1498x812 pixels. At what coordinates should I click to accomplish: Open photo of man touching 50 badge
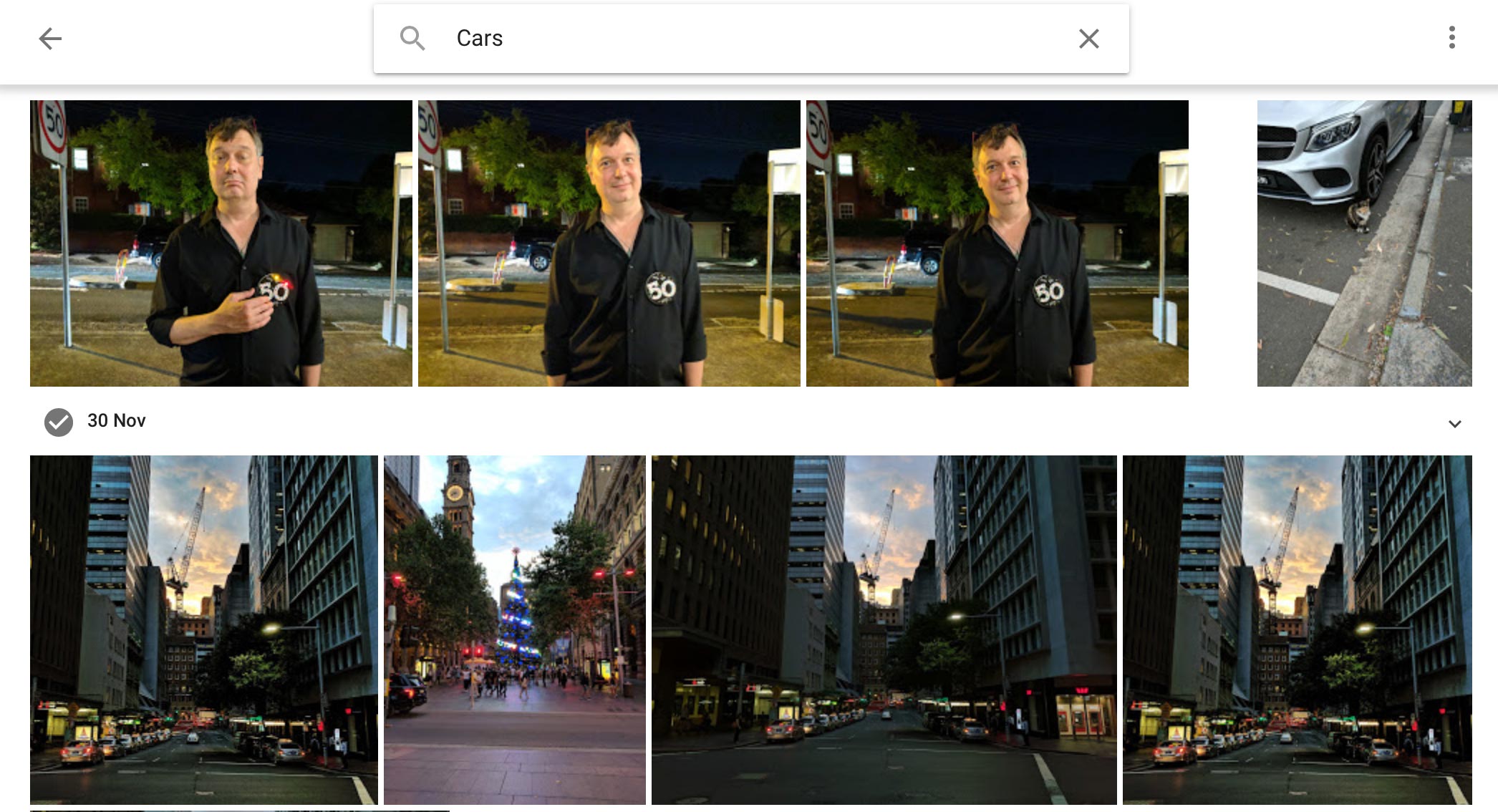click(x=221, y=243)
